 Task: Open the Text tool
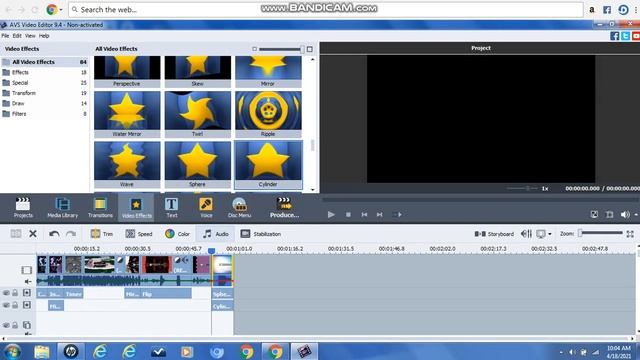click(x=171, y=208)
